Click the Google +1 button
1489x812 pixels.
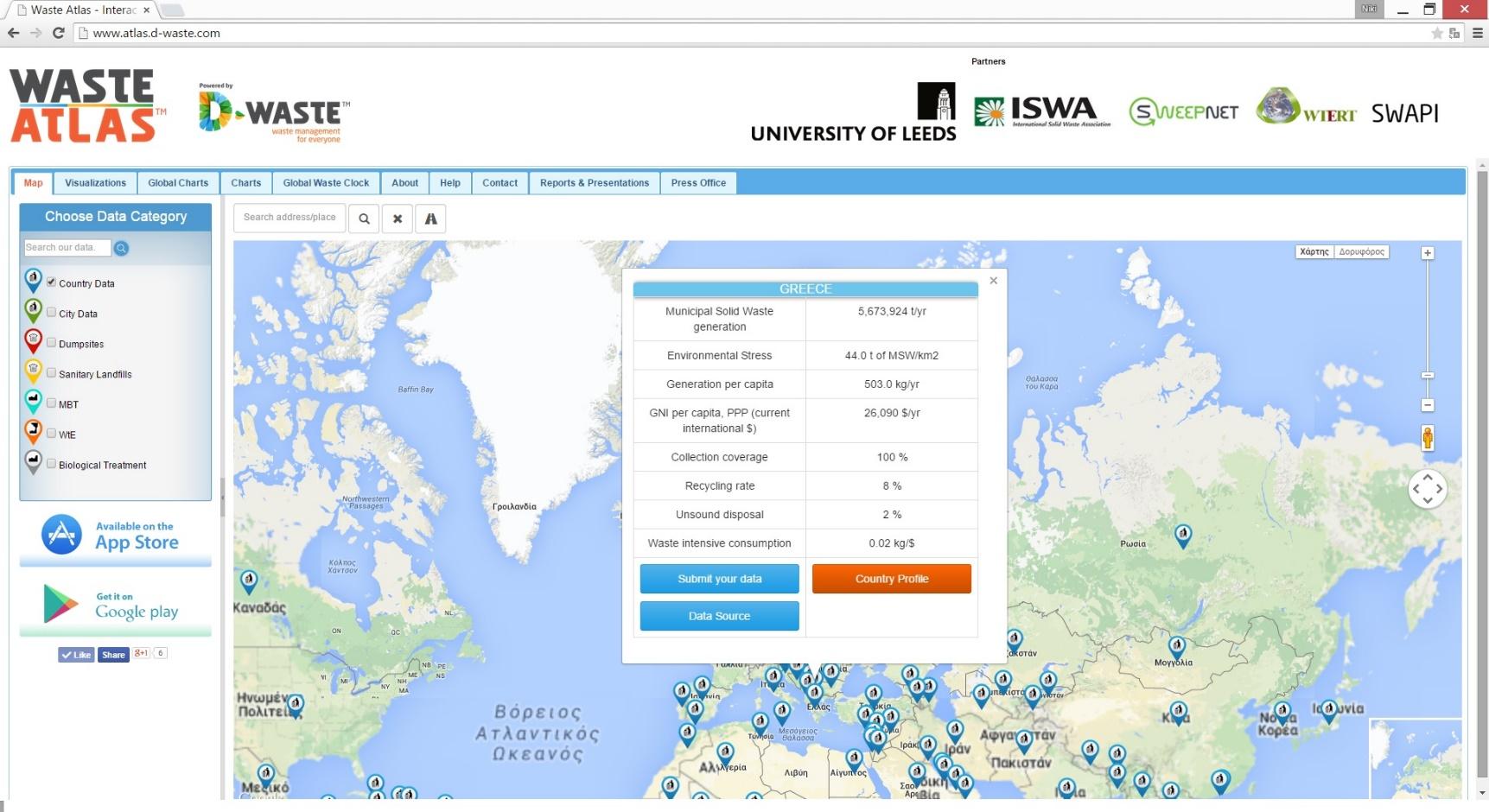tap(142, 654)
